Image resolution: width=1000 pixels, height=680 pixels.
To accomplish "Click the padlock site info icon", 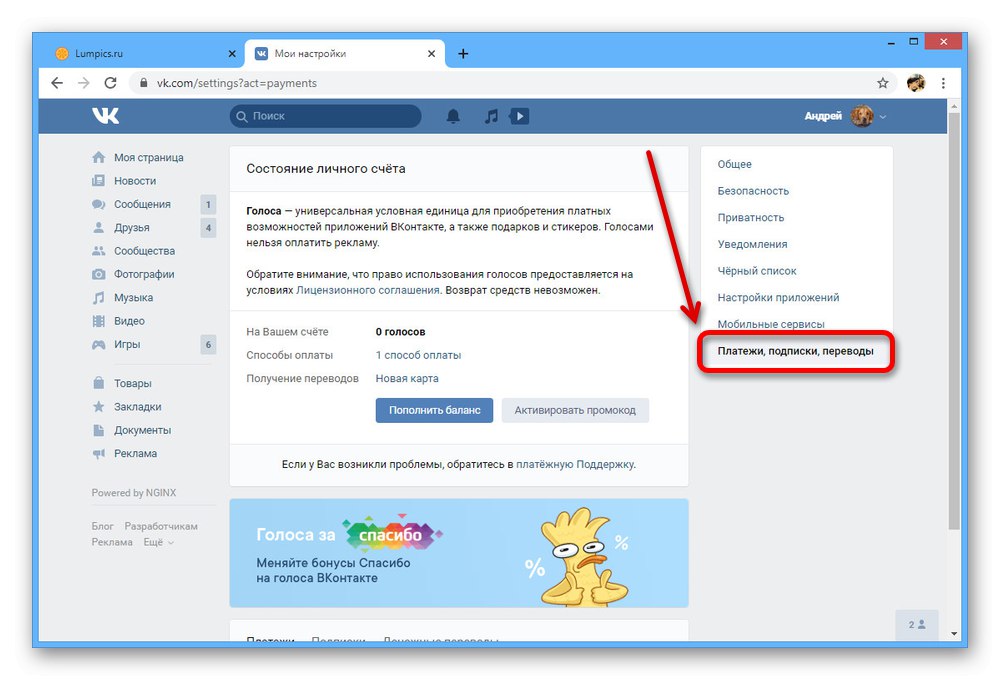I will 143,83.
